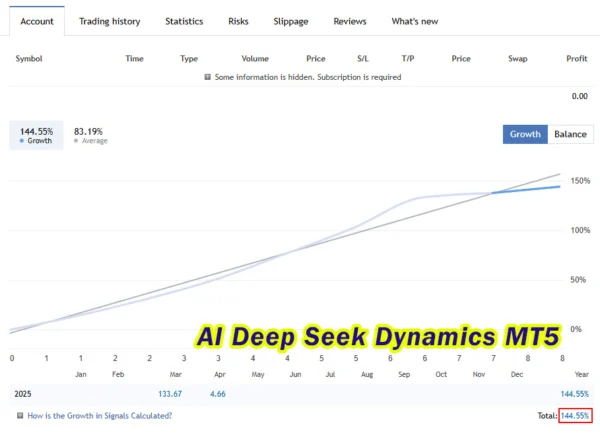The image size is (600, 435).
Task: Click the Jan month label
Action: (81, 374)
